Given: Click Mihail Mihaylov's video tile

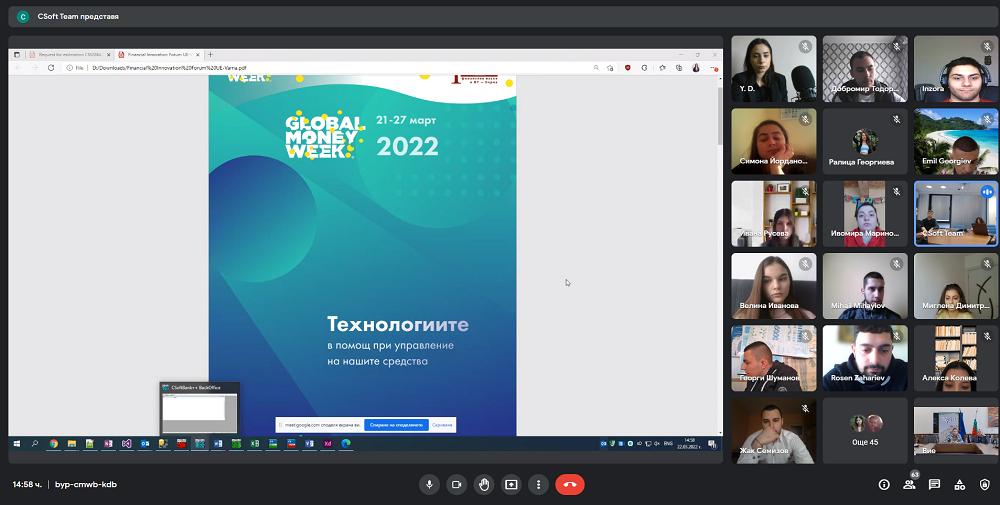Looking at the screenshot, I should click(865, 286).
